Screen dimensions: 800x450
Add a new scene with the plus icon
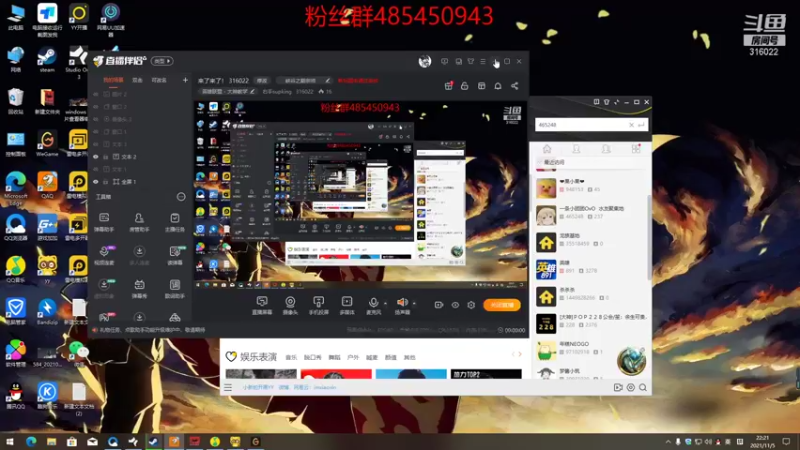[185, 80]
